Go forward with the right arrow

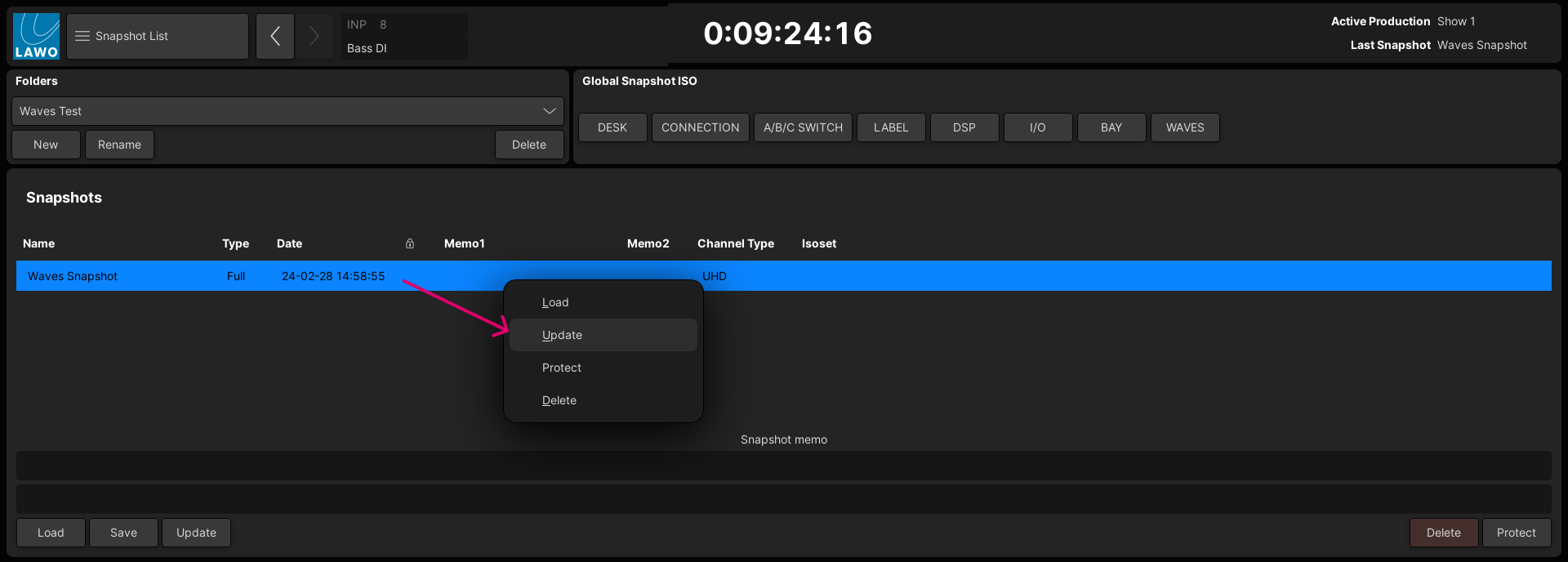[x=314, y=36]
